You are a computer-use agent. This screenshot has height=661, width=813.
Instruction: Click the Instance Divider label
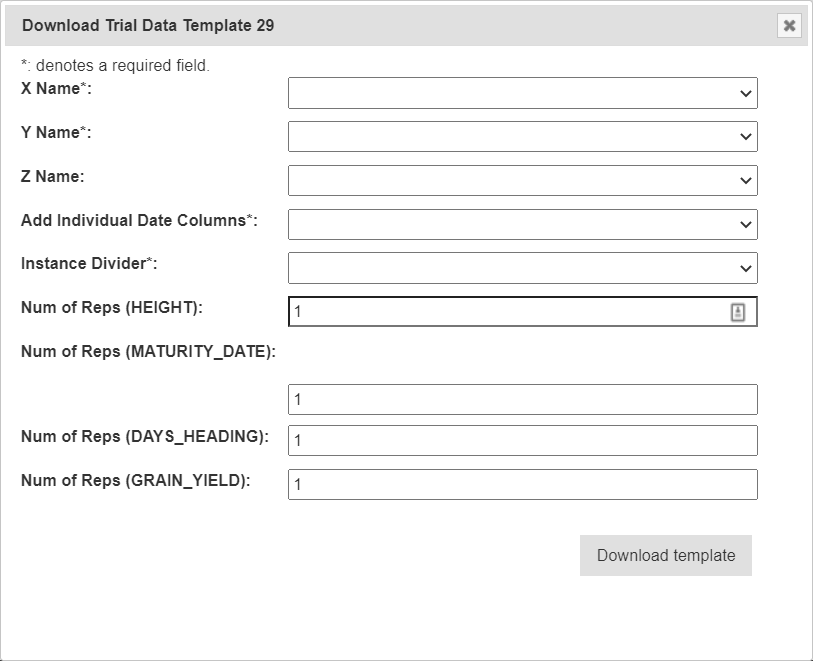pos(89,264)
